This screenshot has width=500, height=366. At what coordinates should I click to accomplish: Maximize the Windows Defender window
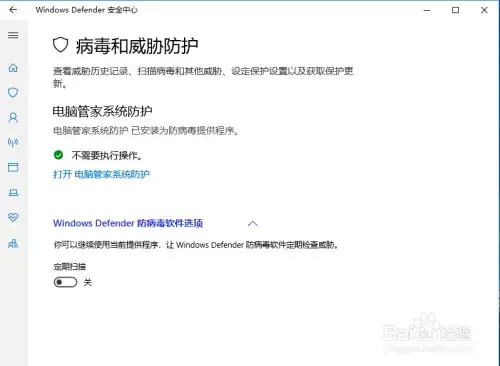(455, 10)
